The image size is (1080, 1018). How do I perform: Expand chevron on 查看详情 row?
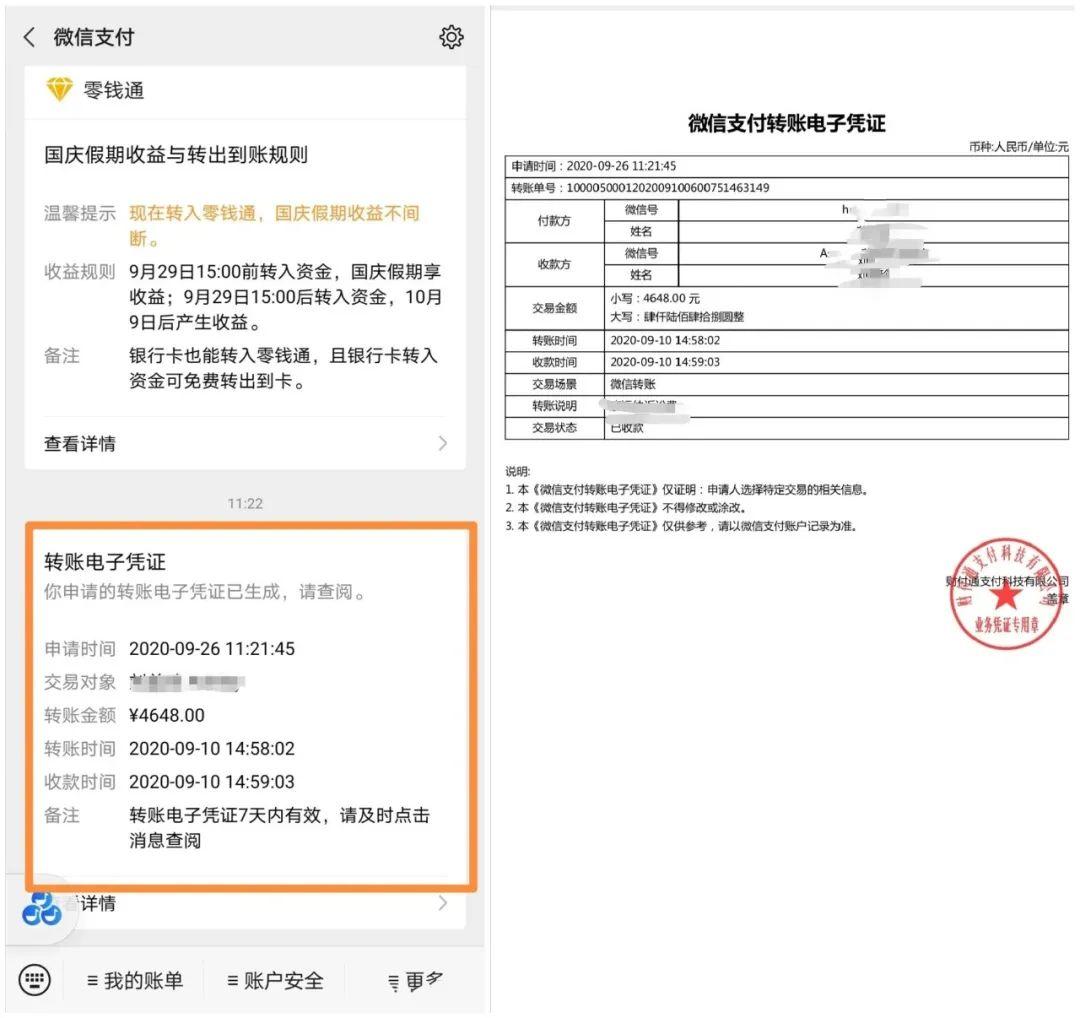[x=443, y=444]
